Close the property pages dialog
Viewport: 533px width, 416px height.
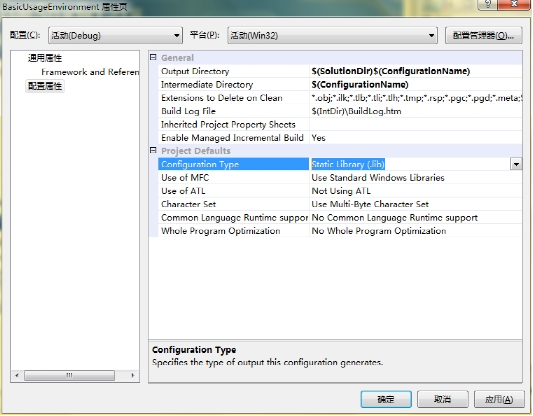coord(514,4)
